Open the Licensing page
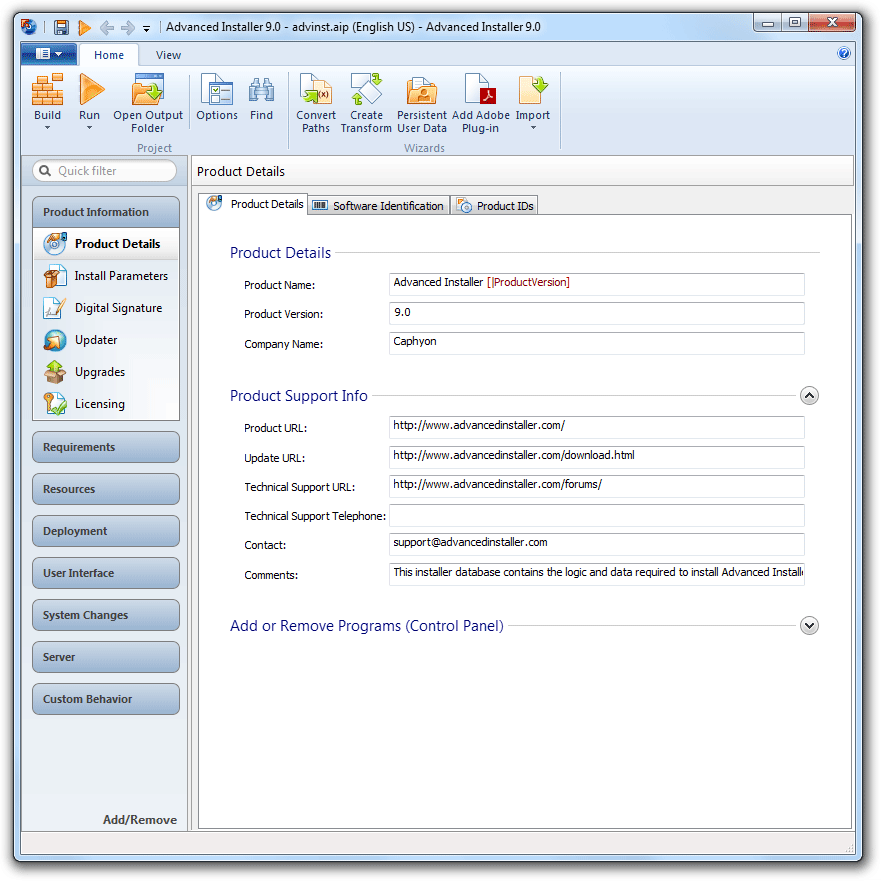This screenshot has width=881, height=881. [106, 404]
